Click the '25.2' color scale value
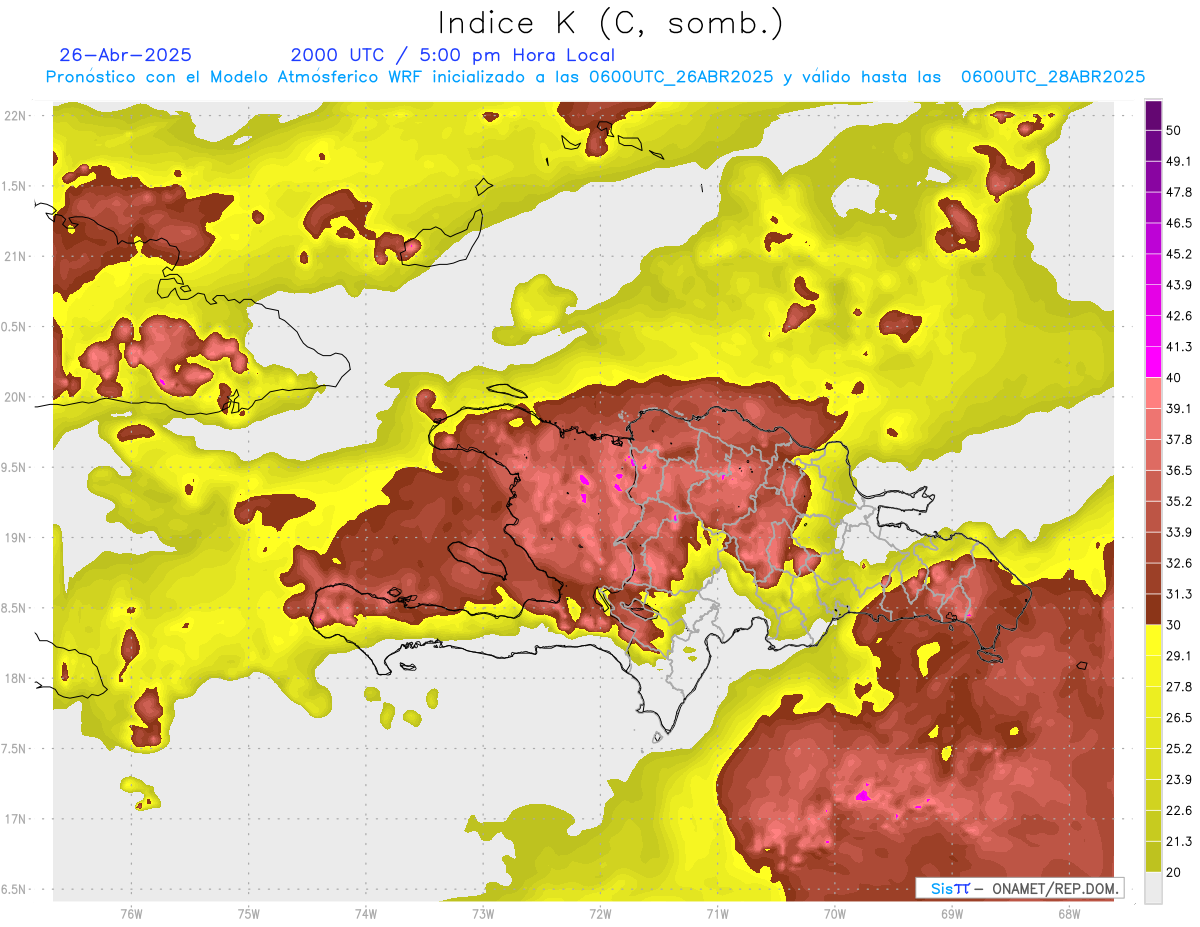Viewport: 1200px width, 927px height. click(x=1178, y=749)
